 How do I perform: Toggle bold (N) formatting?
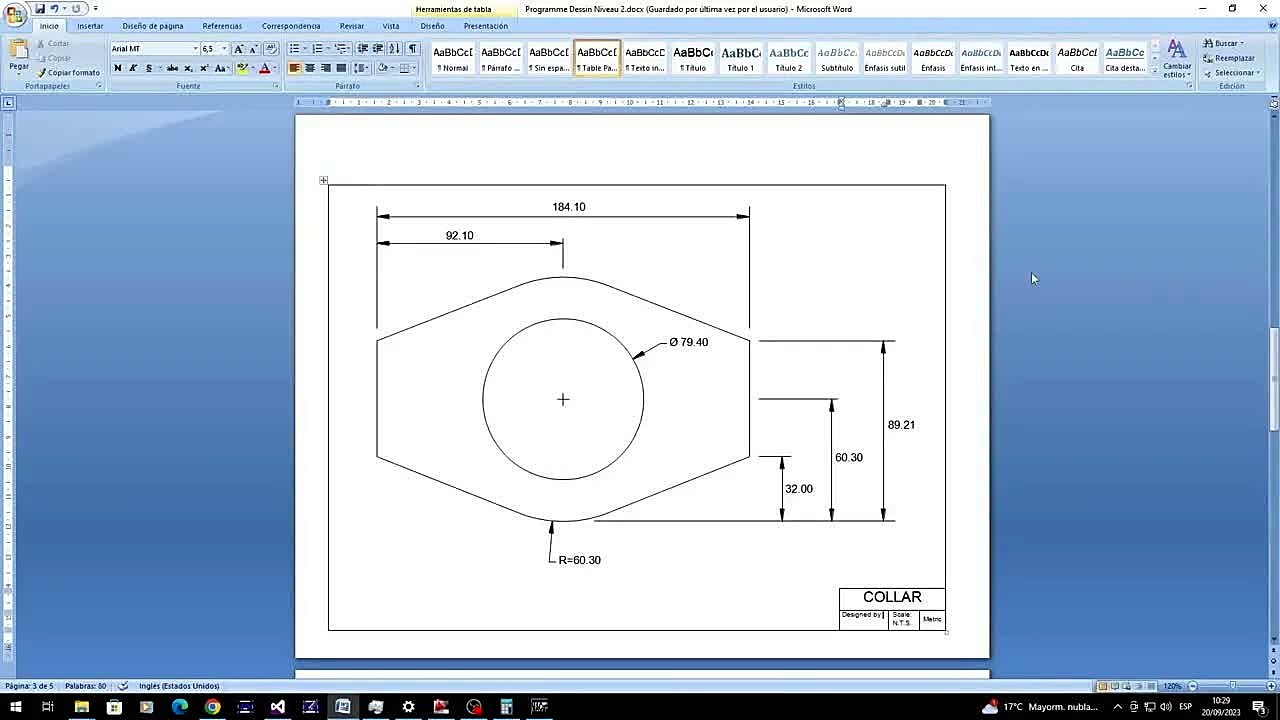[117, 68]
